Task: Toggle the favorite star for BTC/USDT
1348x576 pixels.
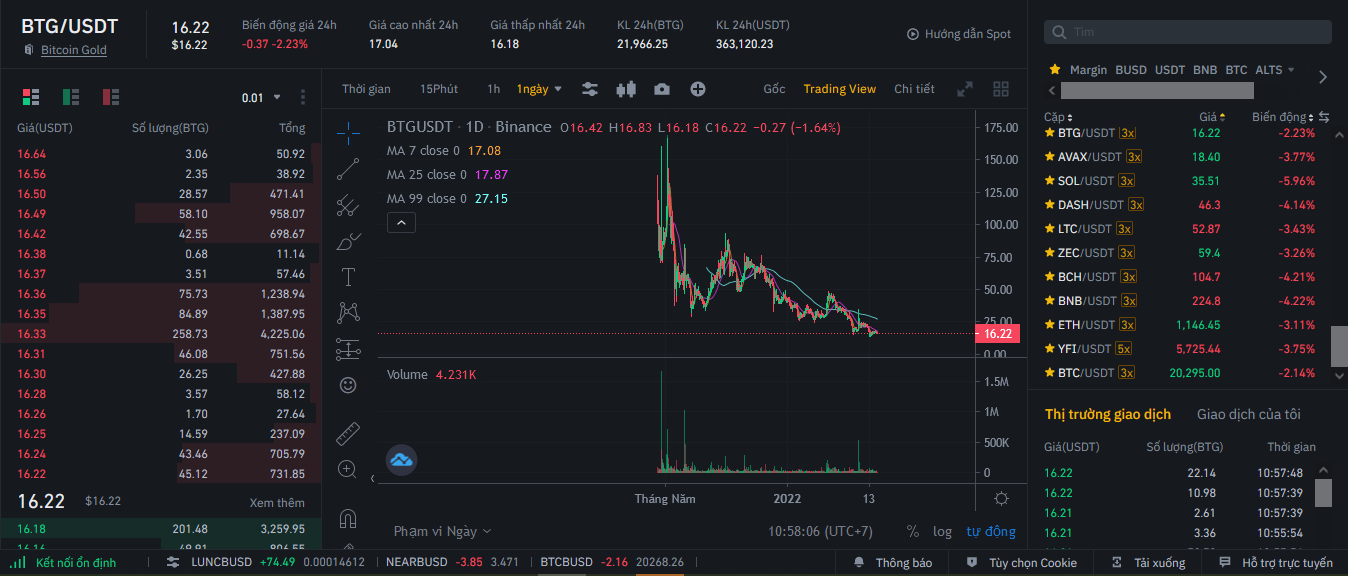Action: 1050,373
